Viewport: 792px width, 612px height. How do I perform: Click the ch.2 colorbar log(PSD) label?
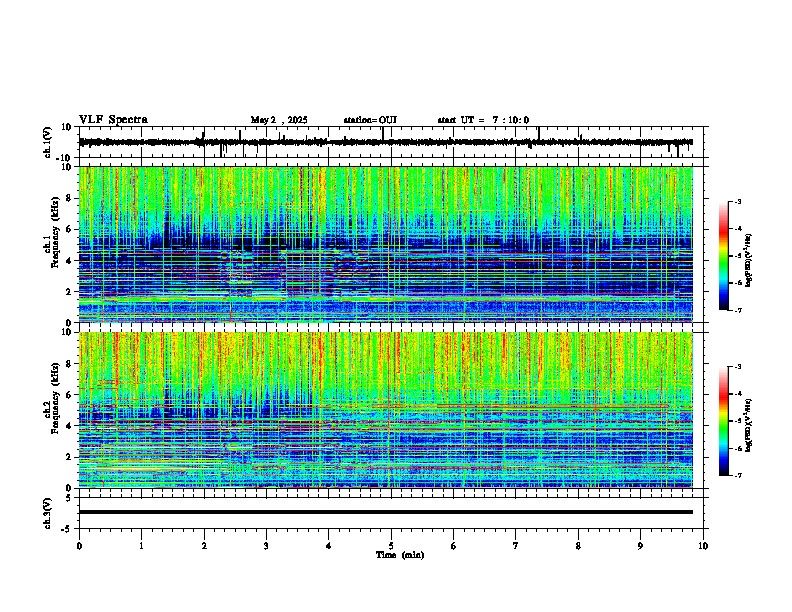pos(749,425)
